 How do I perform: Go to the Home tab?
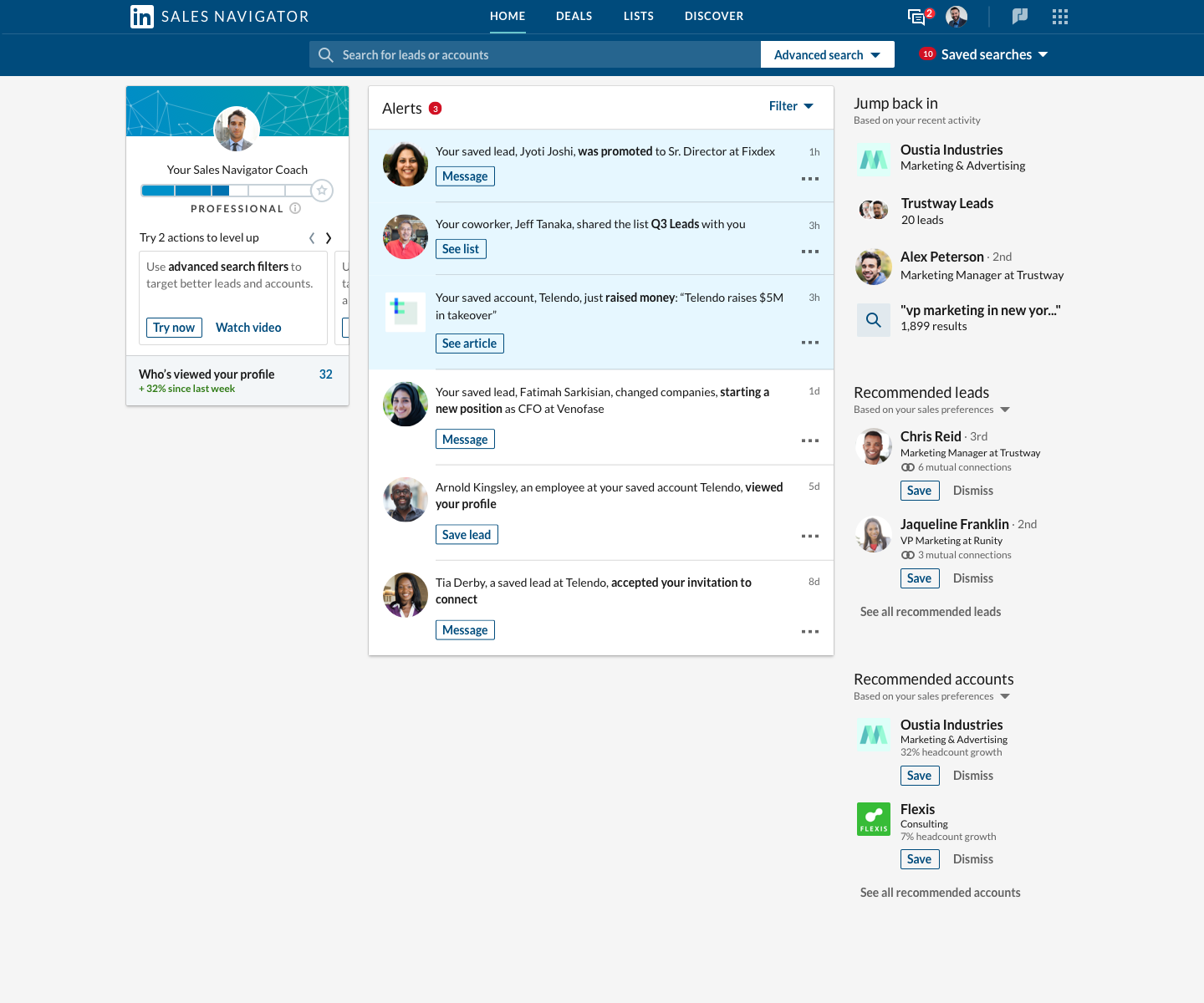pos(508,17)
